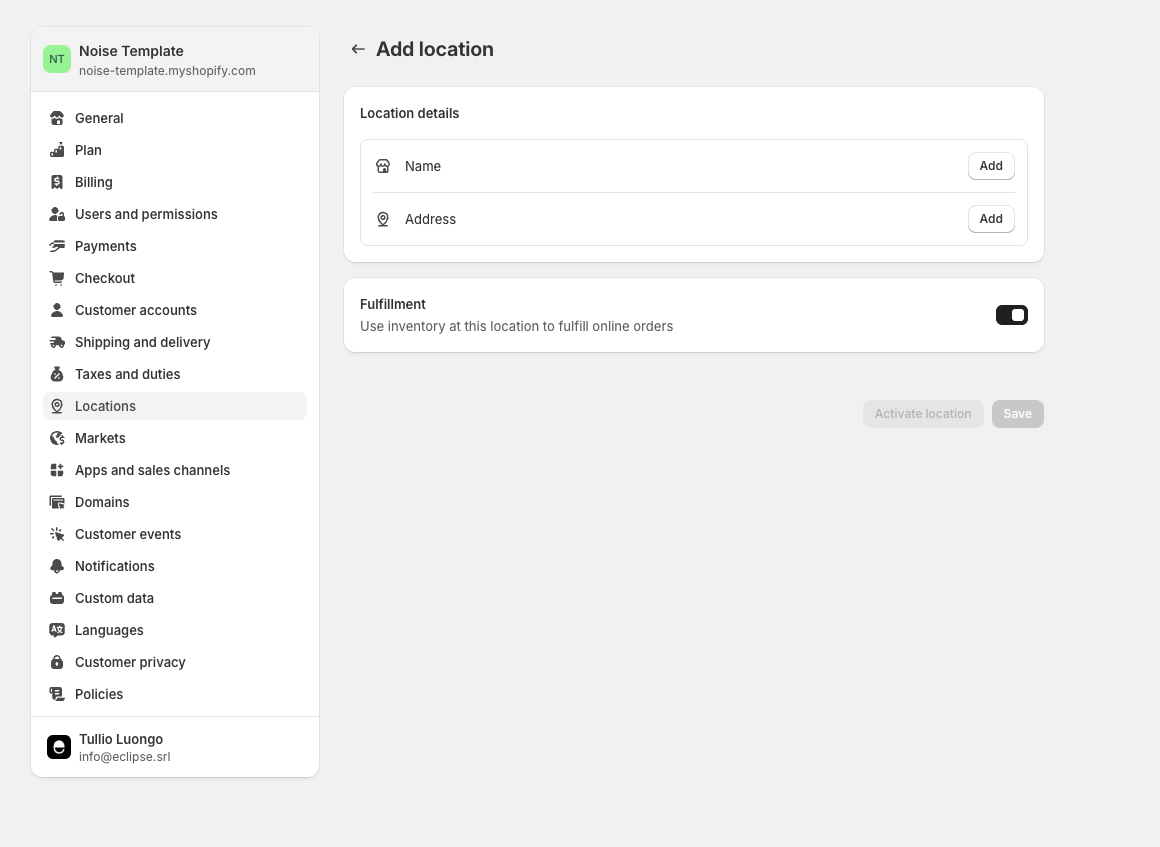
Task: Click Add beside the Name field
Action: [990, 166]
